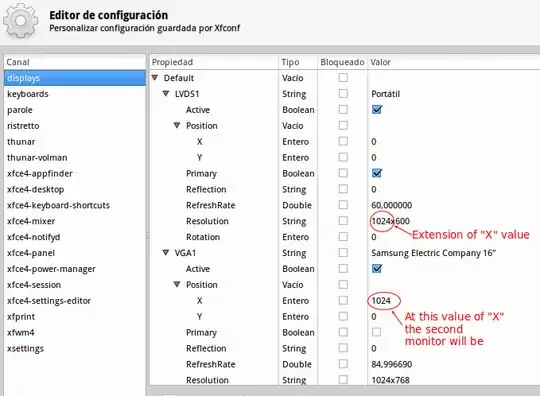Collapse Position under LVDS1
The height and width of the screenshot is (396, 540).
pos(177,125)
